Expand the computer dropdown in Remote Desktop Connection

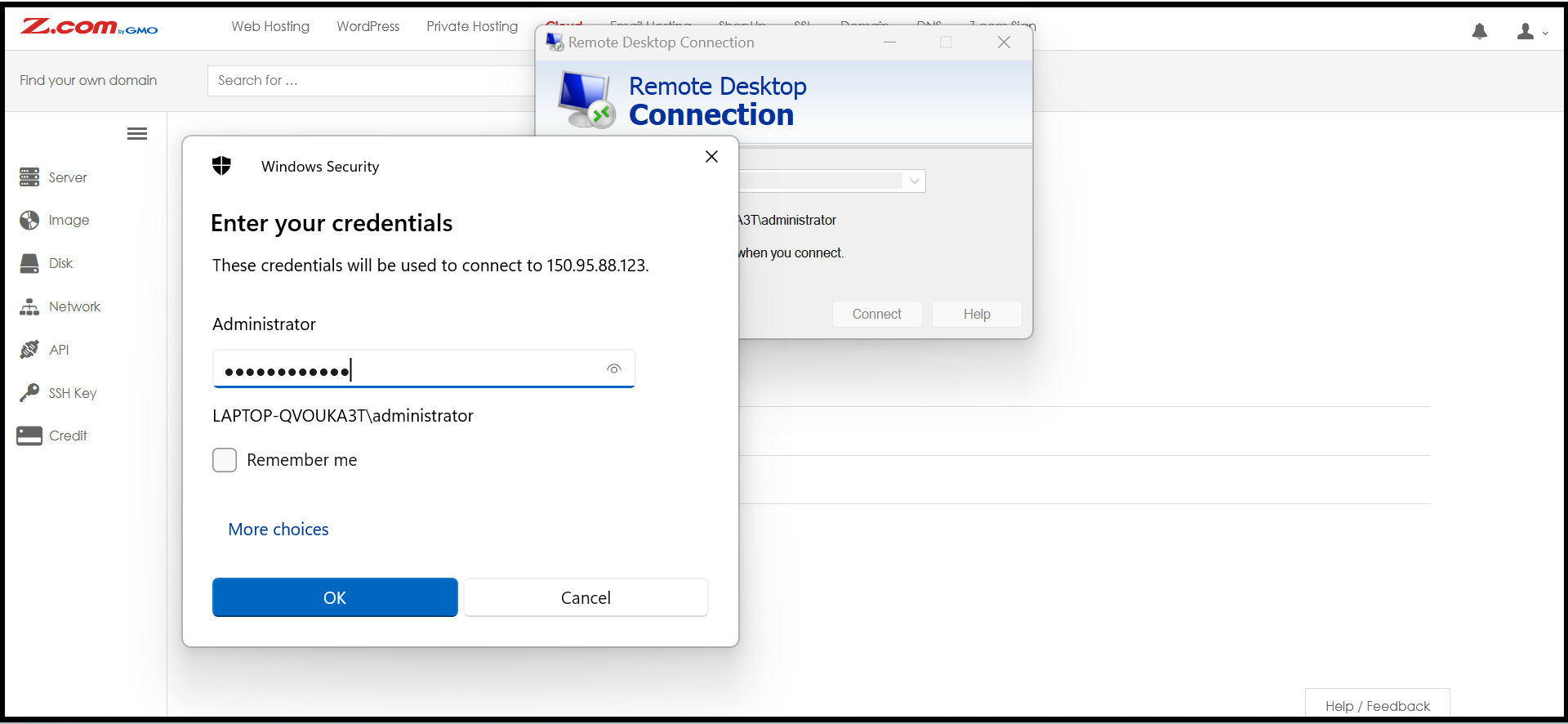pyautogui.click(x=915, y=181)
